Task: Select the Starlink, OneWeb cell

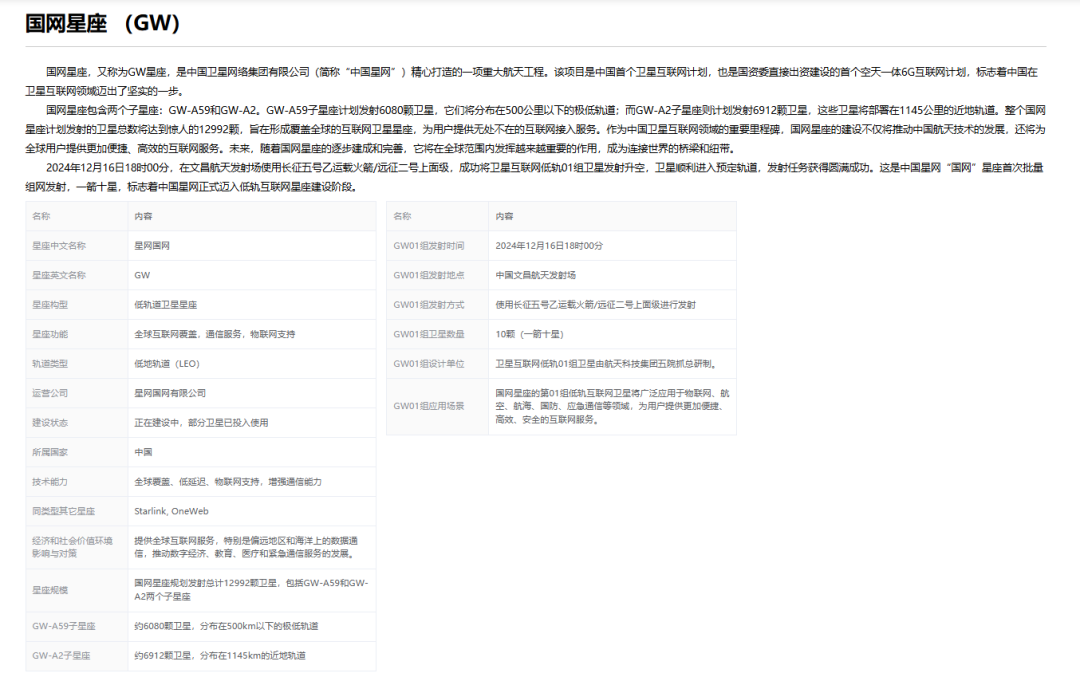Action: pos(171,511)
